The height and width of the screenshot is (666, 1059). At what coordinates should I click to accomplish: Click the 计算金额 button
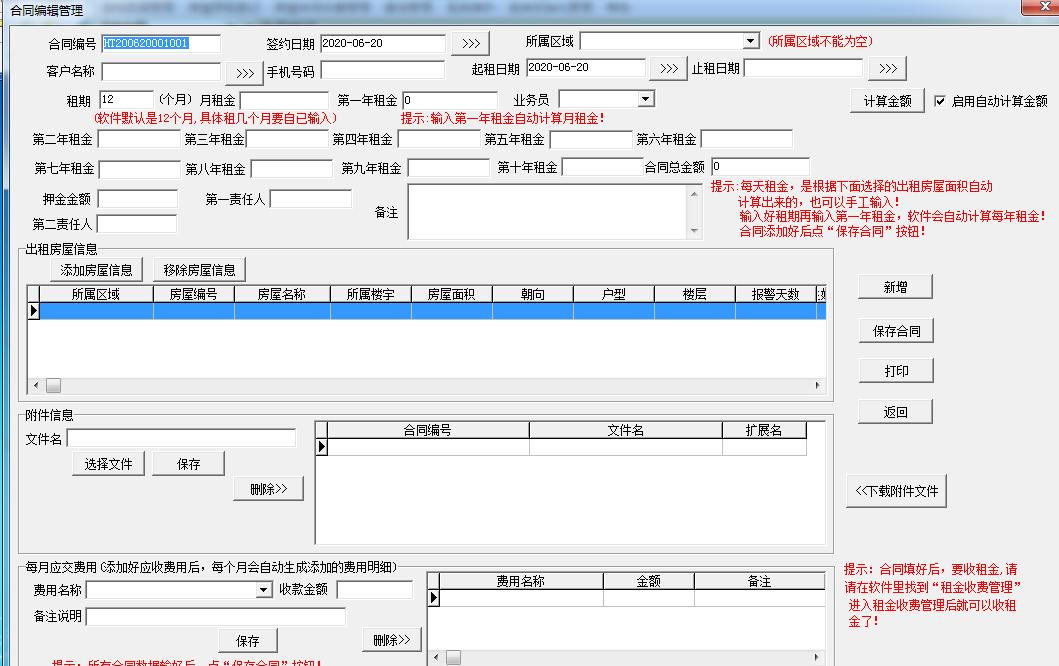(887, 101)
